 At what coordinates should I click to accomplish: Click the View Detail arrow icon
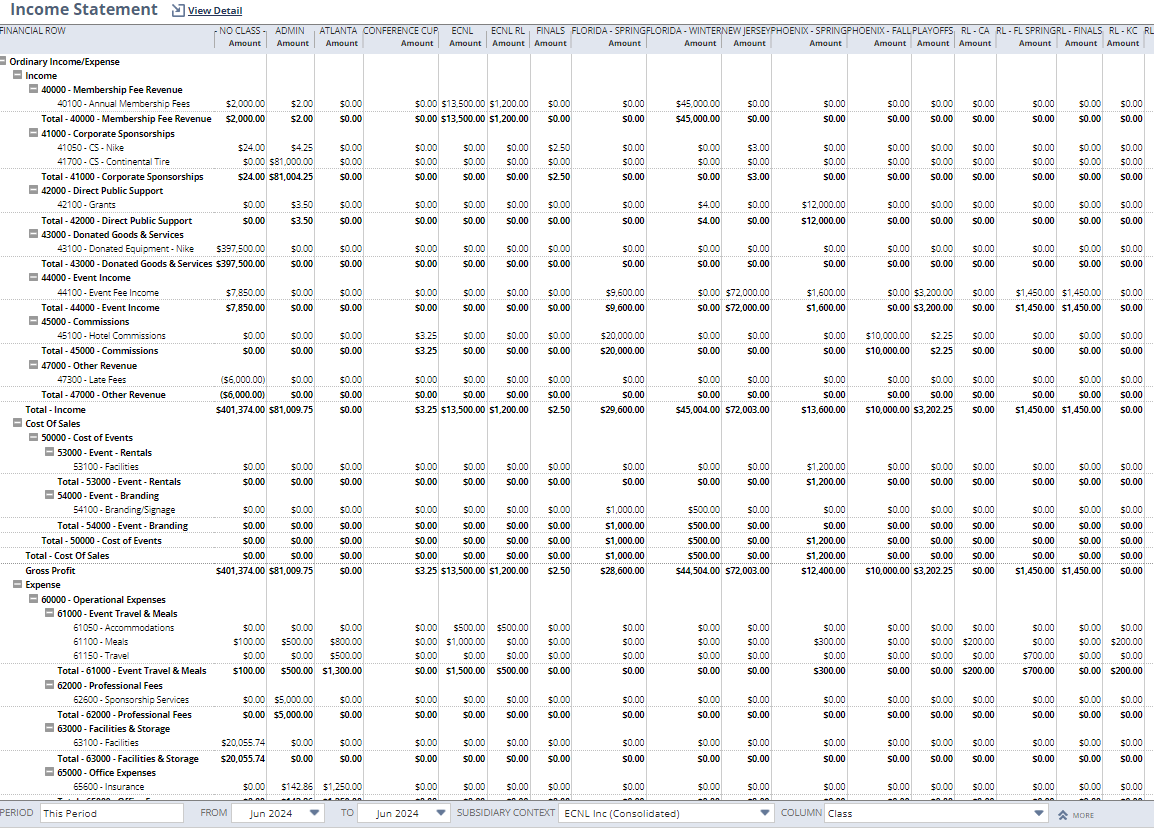(178, 11)
